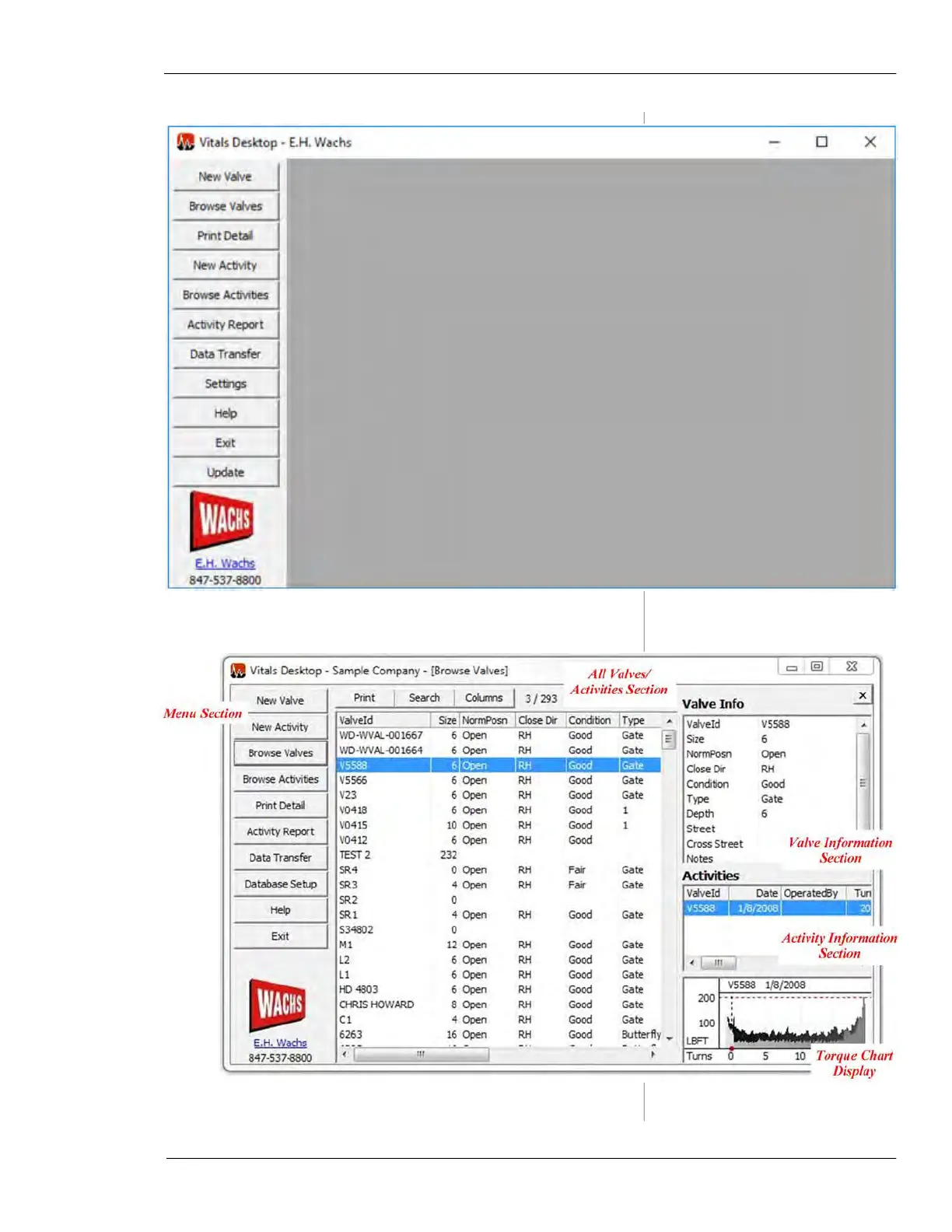Click app icon in Browse Valves title bar
This screenshot has width=952, height=1232.
[238, 670]
